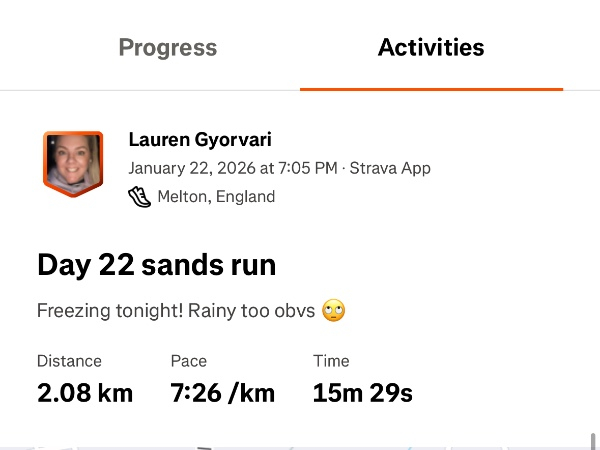Open the Day 22 sands run activity
The image size is (600, 450).
pos(157,265)
